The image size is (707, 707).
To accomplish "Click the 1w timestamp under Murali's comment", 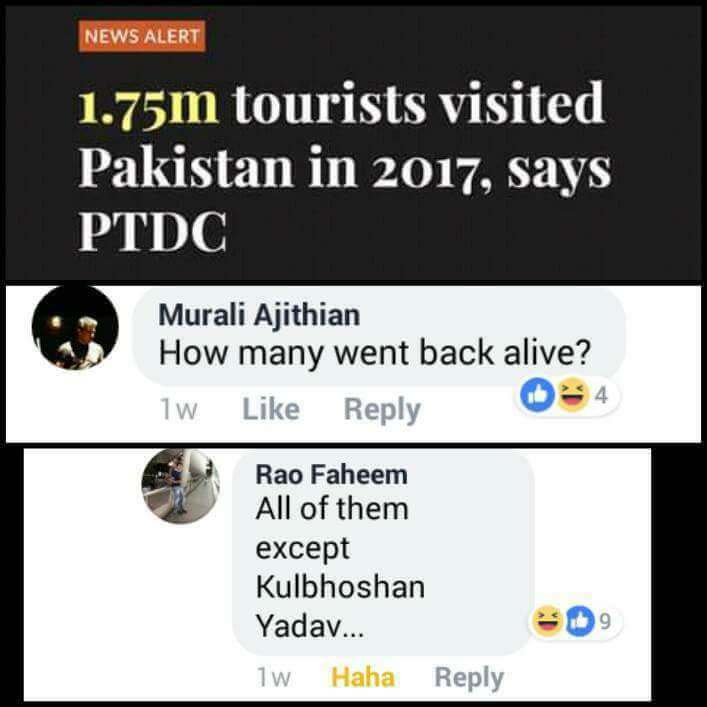I will point(179,410).
